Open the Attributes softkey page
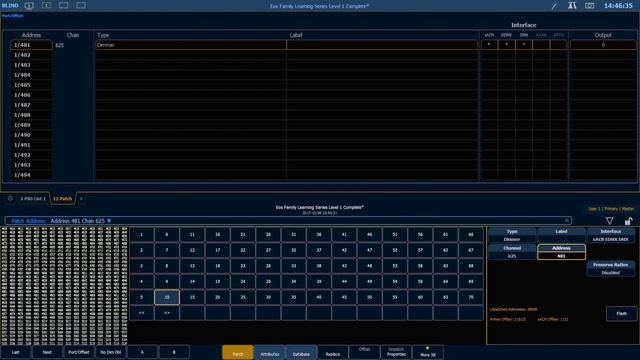Viewport: 640px width, 360px height. pyautogui.click(x=270, y=353)
